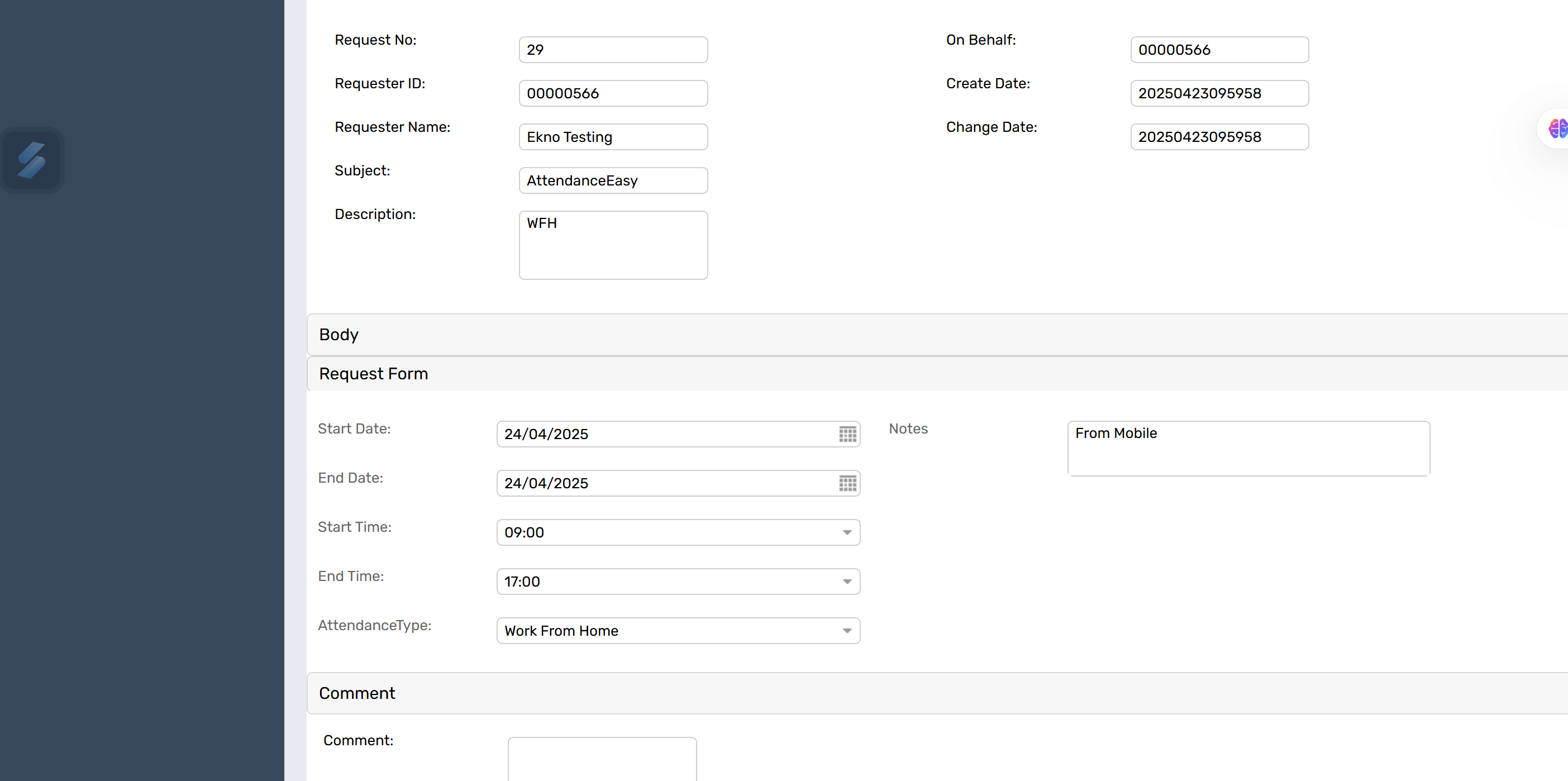Click the Request No: label
1568x781 pixels.
coord(375,40)
